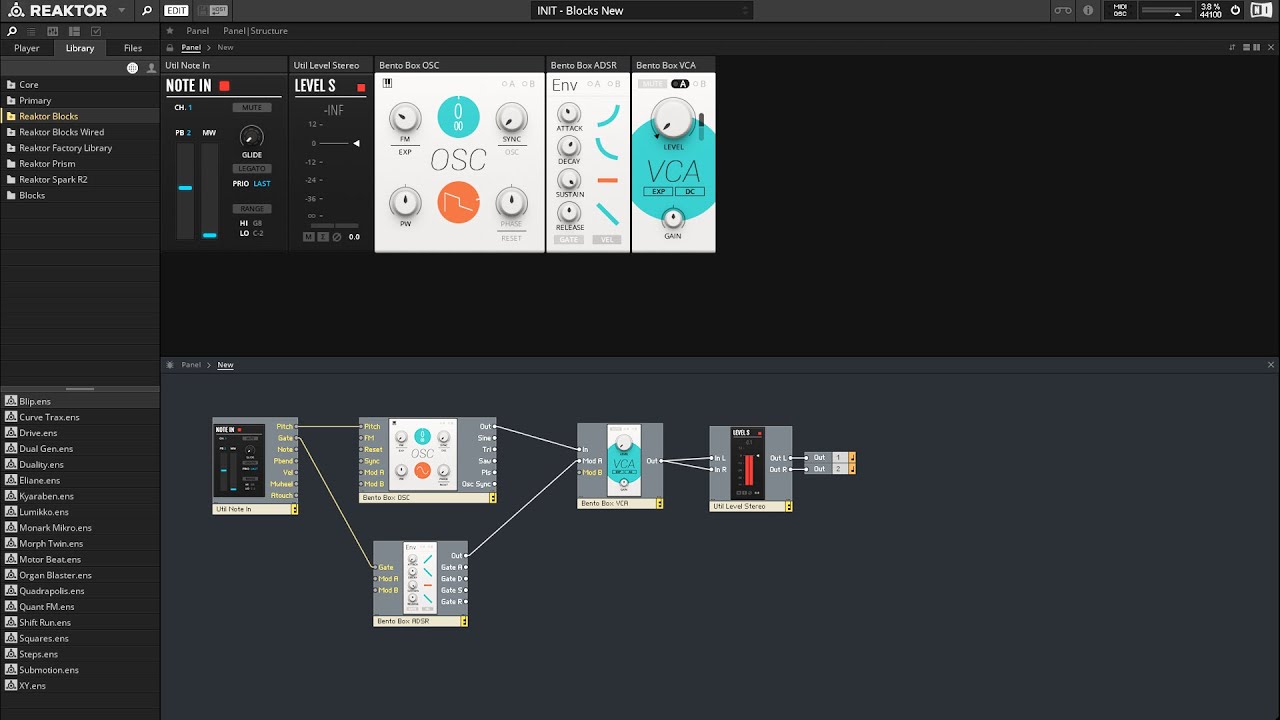This screenshot has height=720, width=1280.
Task: Open Util Note In module dropdown in structure
Action: pyautogui.click(x=295, y=509)
